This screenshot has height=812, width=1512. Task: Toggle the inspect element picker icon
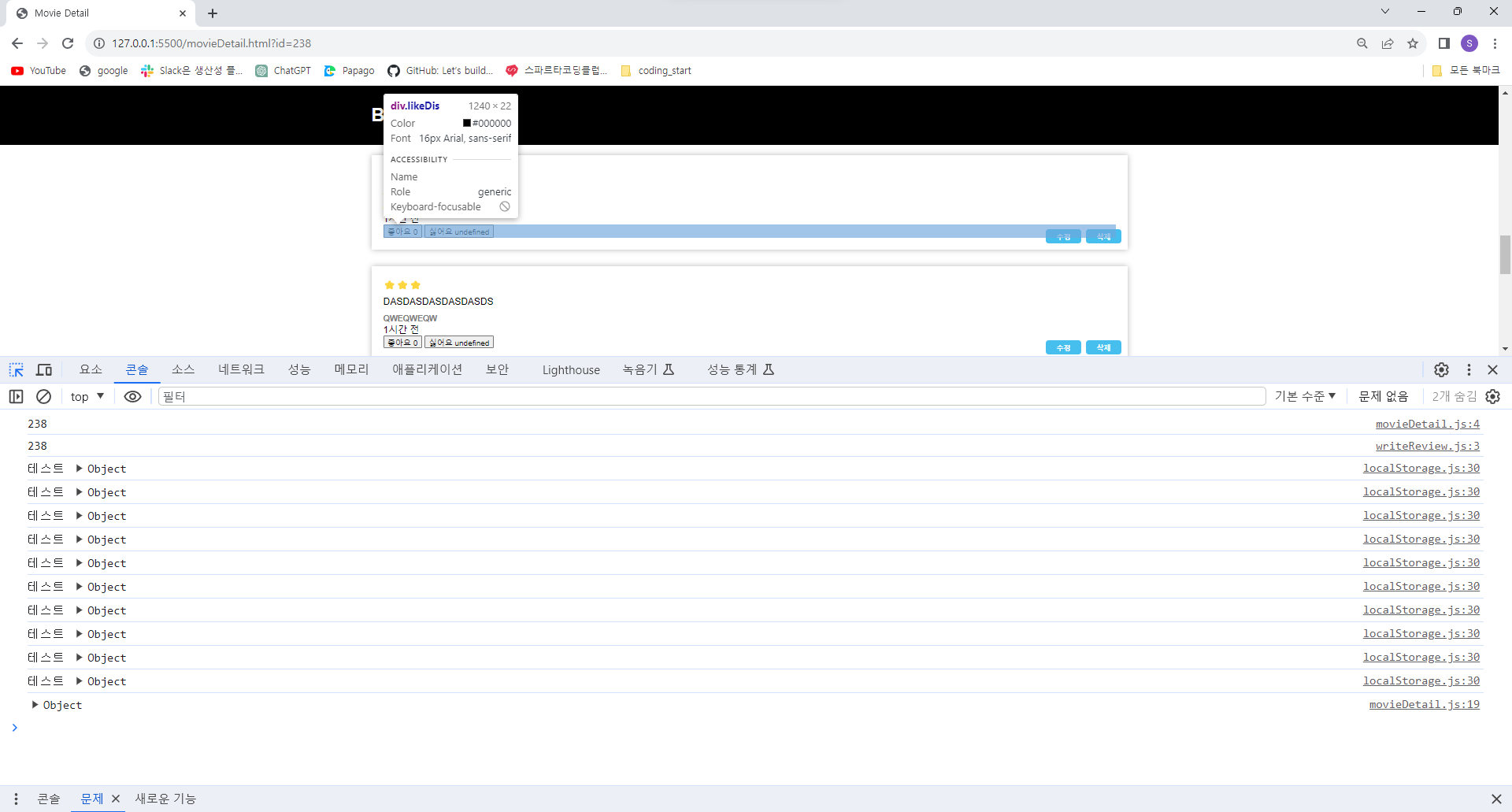[x=16, y=369]
